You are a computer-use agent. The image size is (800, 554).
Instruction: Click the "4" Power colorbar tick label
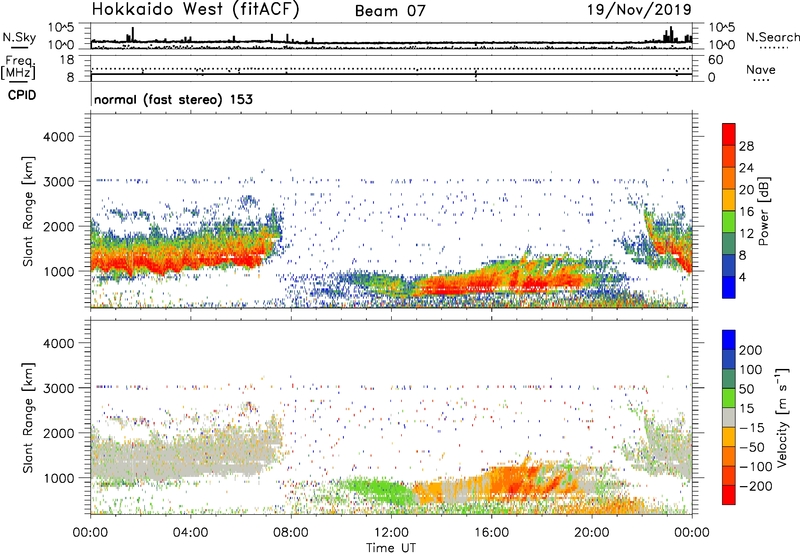(743, 278)
